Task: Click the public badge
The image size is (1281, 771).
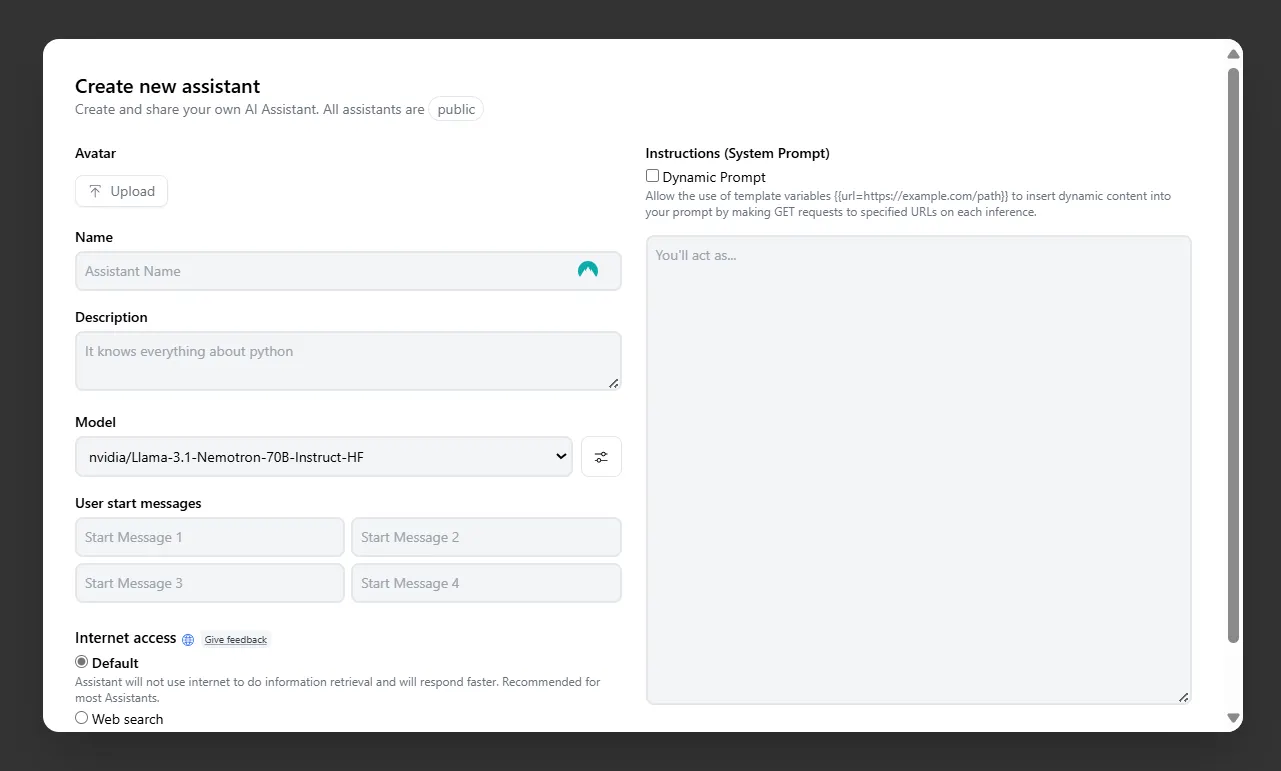Action: 456,109
